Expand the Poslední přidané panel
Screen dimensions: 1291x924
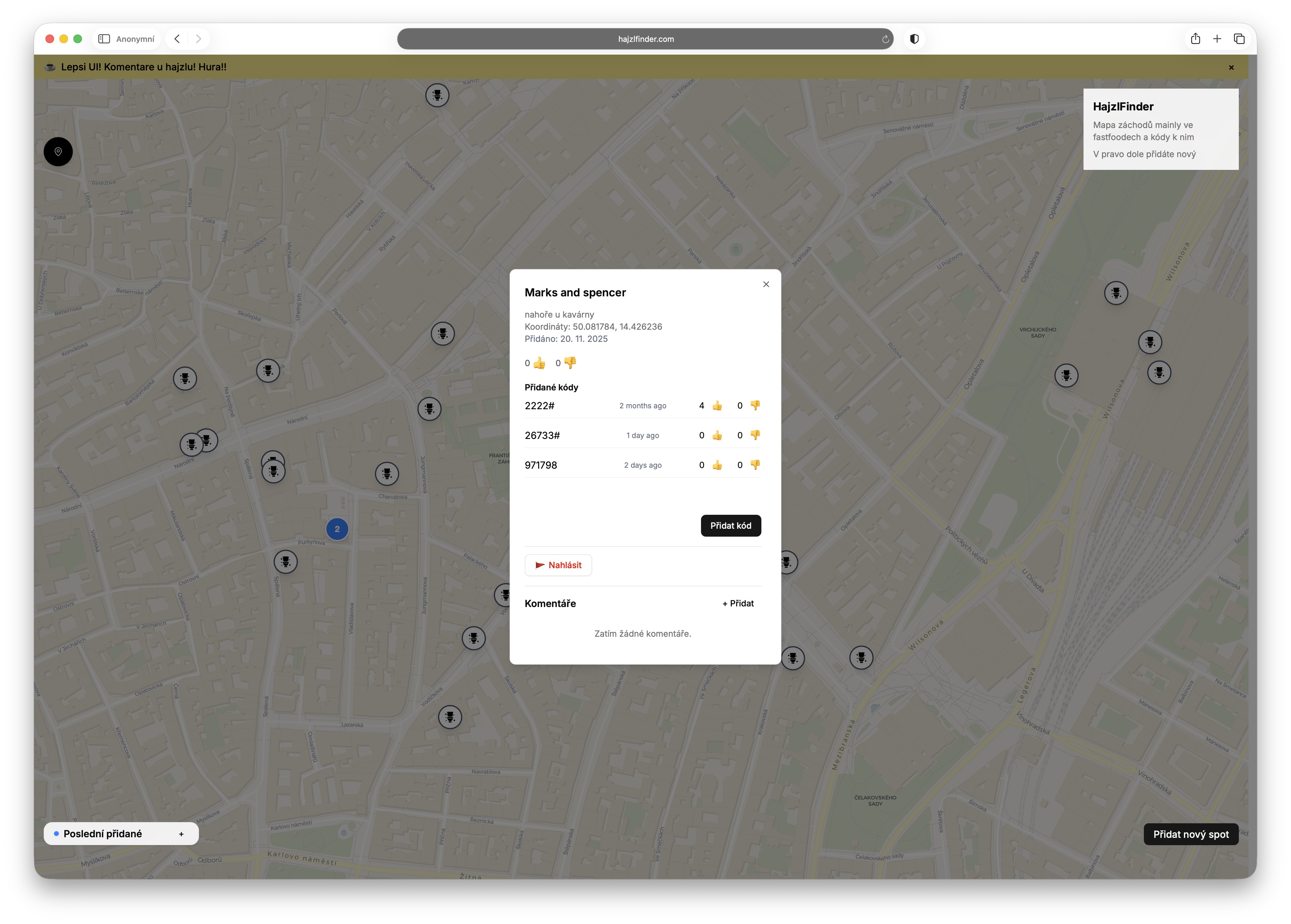[181, 834]
